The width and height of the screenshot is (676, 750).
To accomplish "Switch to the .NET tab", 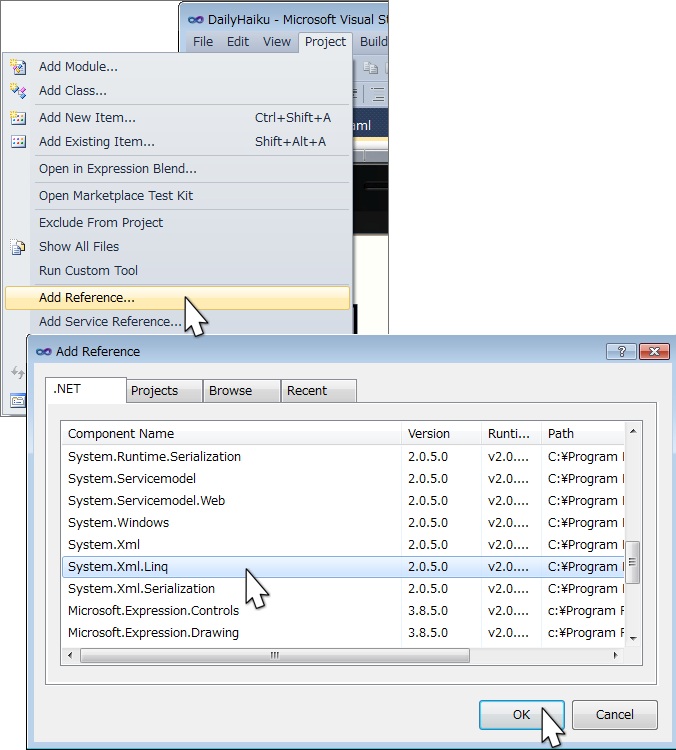I will point(86,390).
